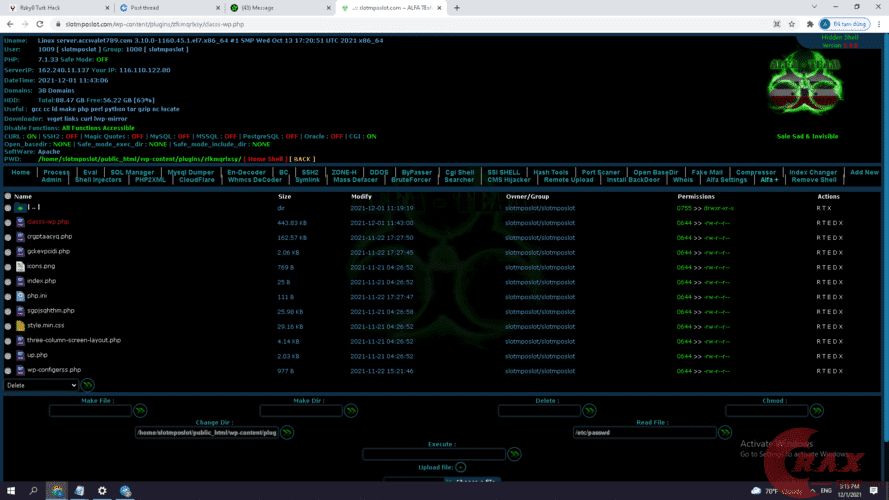Tick the checkbox for index.php
The width and height of the screenshot is (889, 500).
8,282
